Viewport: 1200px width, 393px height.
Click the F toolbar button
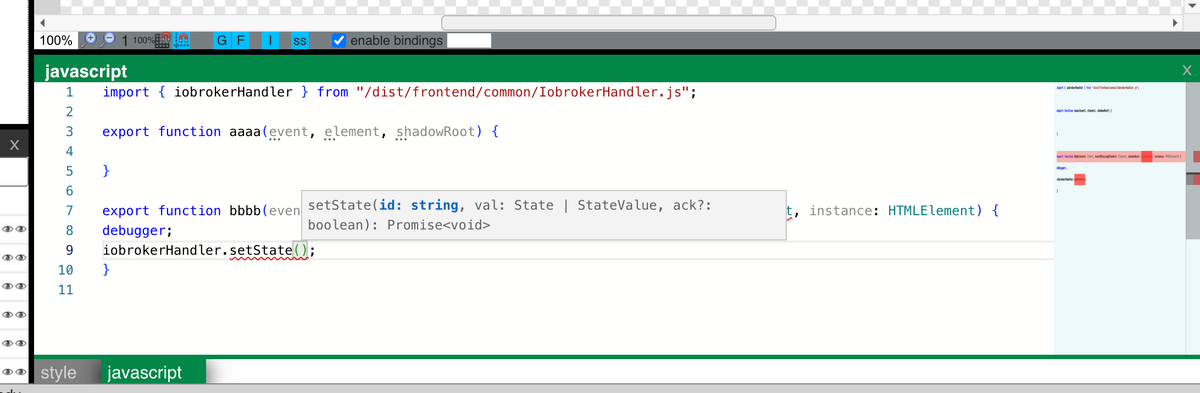(x=240, y=41)
